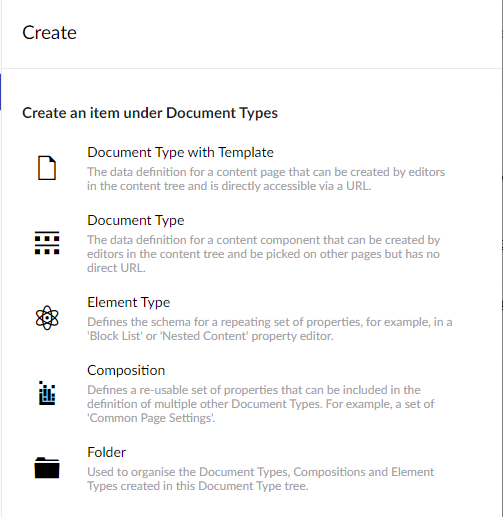Viewport: 503px width, 517px height.
Task: Click the divider line below Create header
Action: 252,69
